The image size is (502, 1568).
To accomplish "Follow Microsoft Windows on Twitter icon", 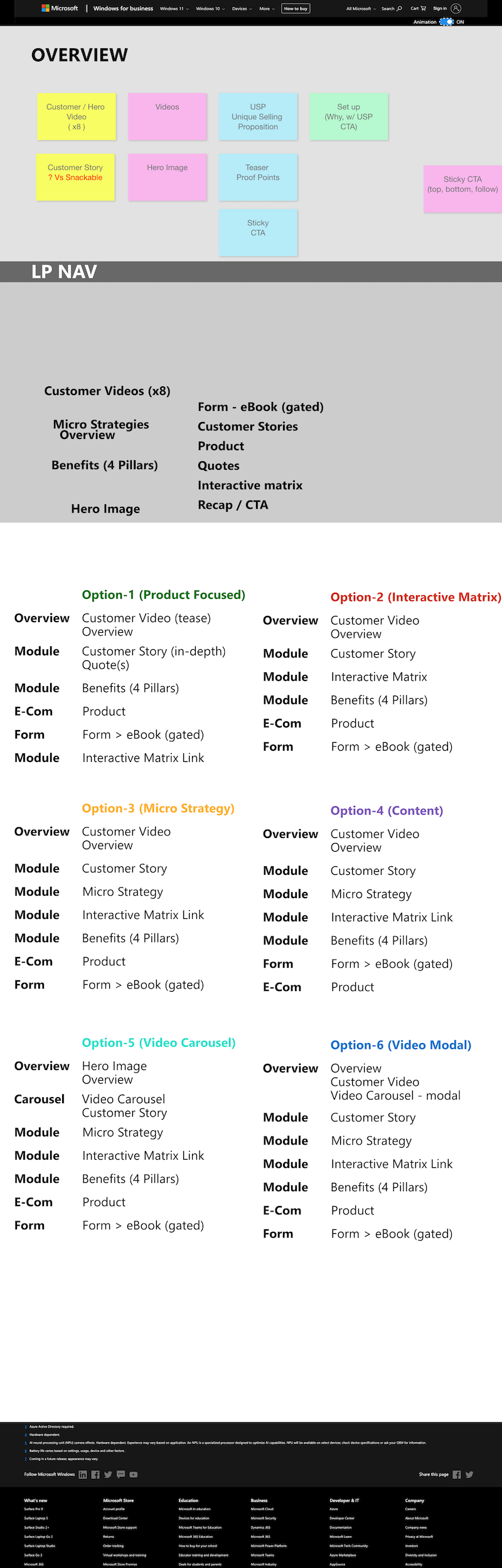I will click(108, 1475).
